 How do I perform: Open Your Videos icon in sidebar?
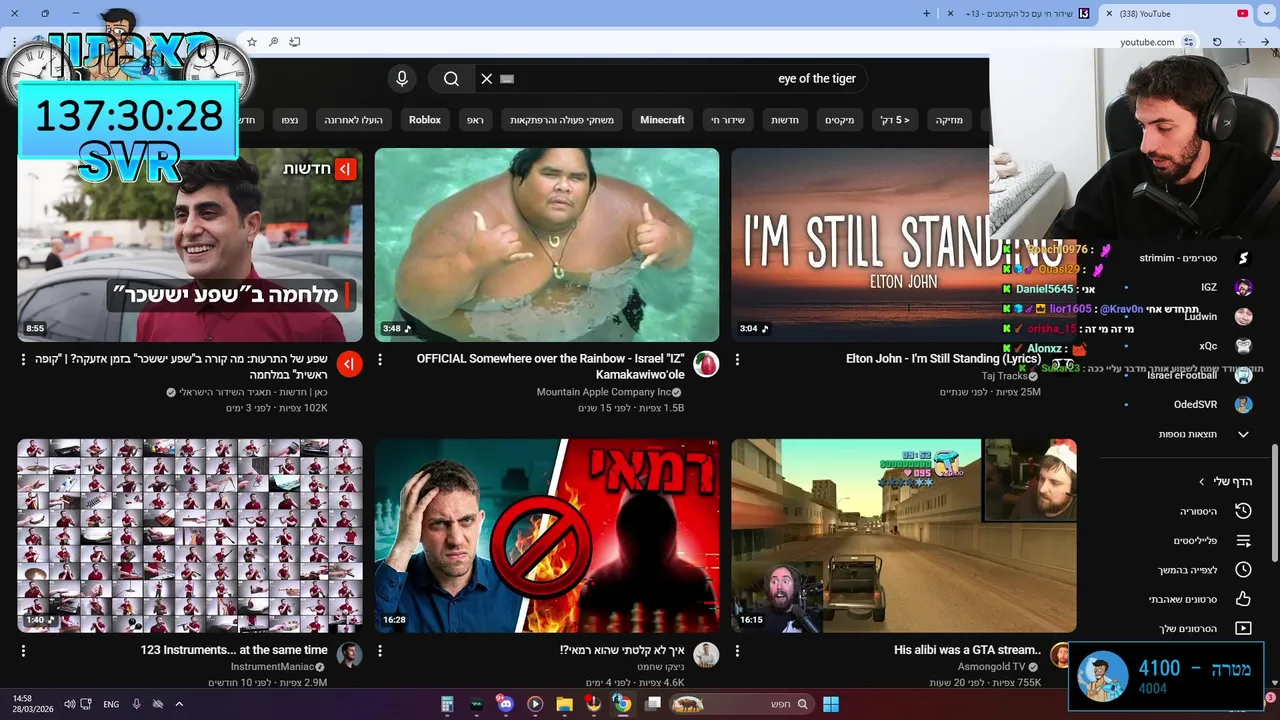tap(1243, 628)
